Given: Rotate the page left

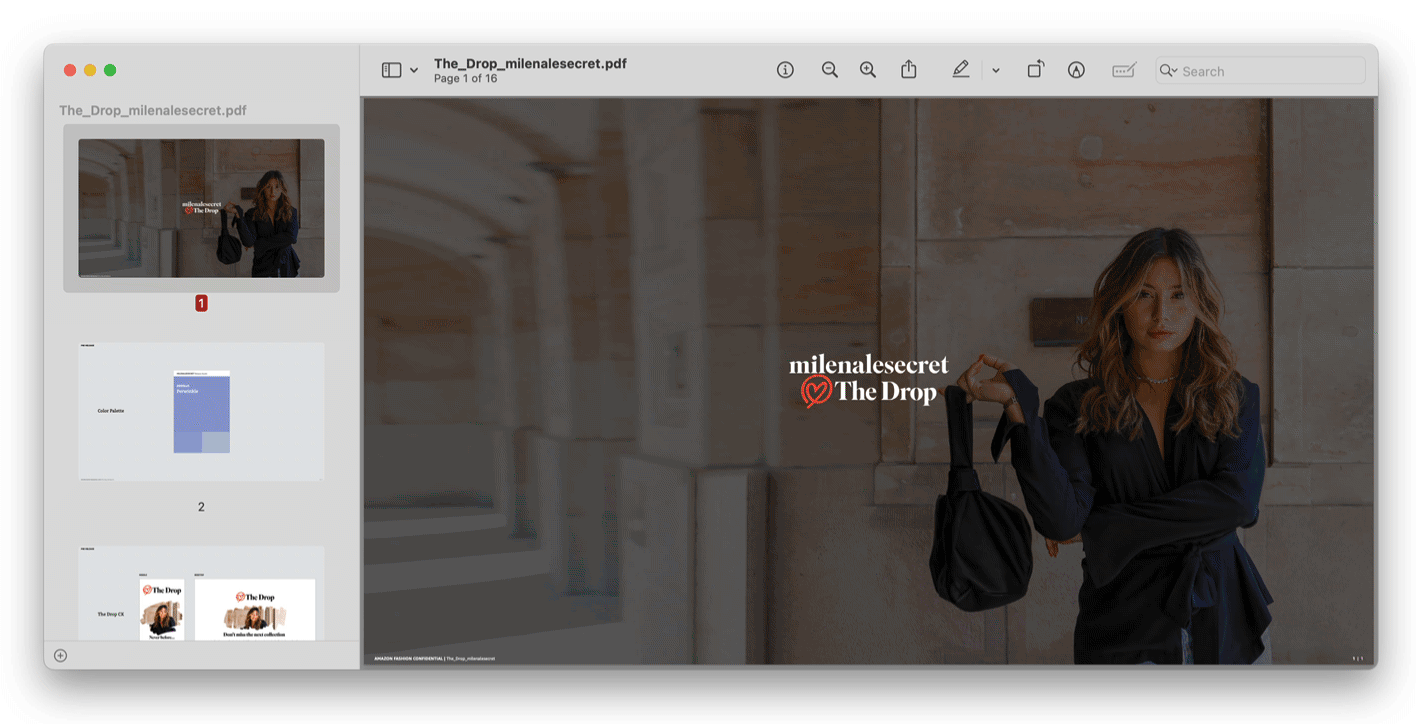Looking at the screenshot, I should point(1035,69).
